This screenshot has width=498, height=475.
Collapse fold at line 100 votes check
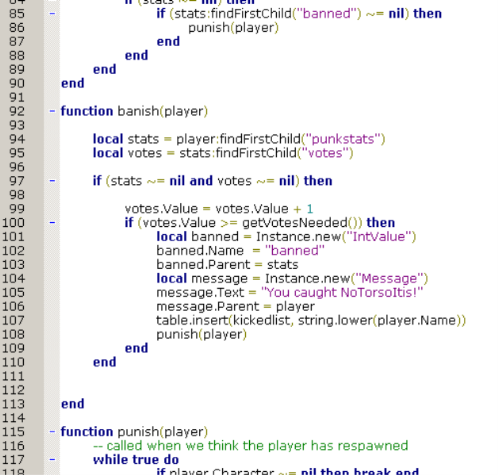[x=52, y=222]
